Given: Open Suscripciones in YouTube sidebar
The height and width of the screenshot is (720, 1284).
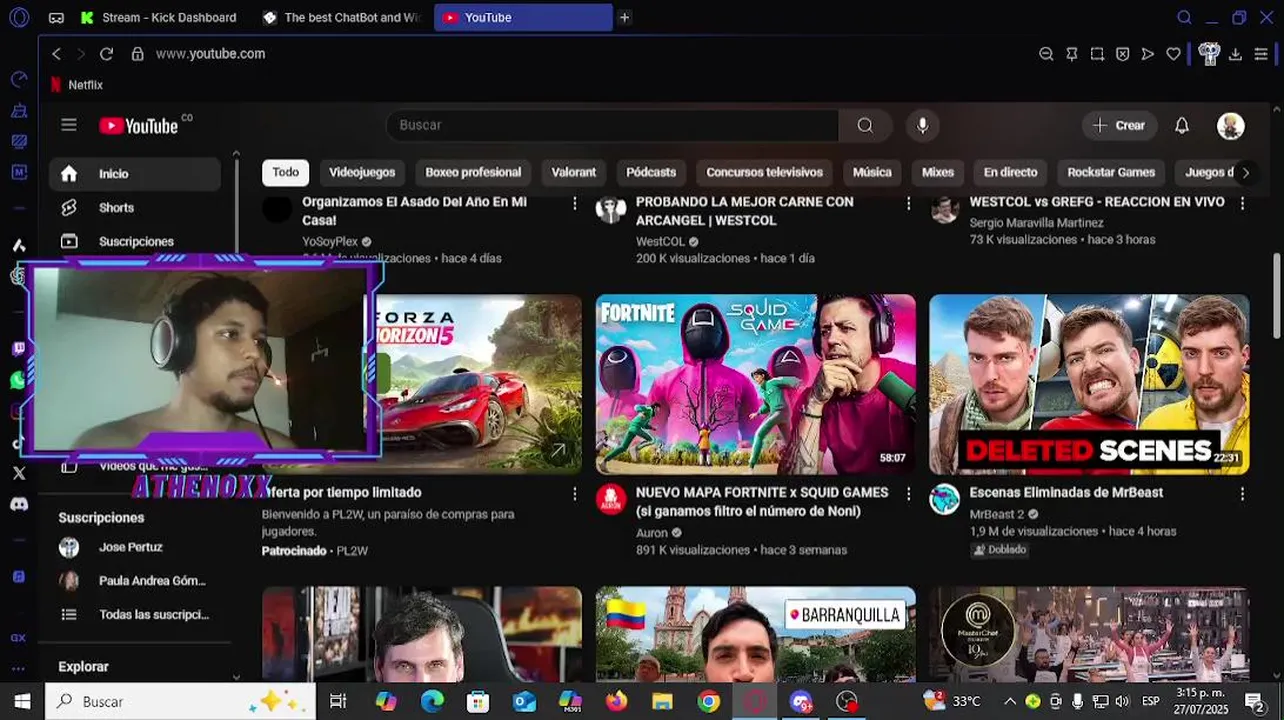Looking at the screenshot, I should (135, 242).
